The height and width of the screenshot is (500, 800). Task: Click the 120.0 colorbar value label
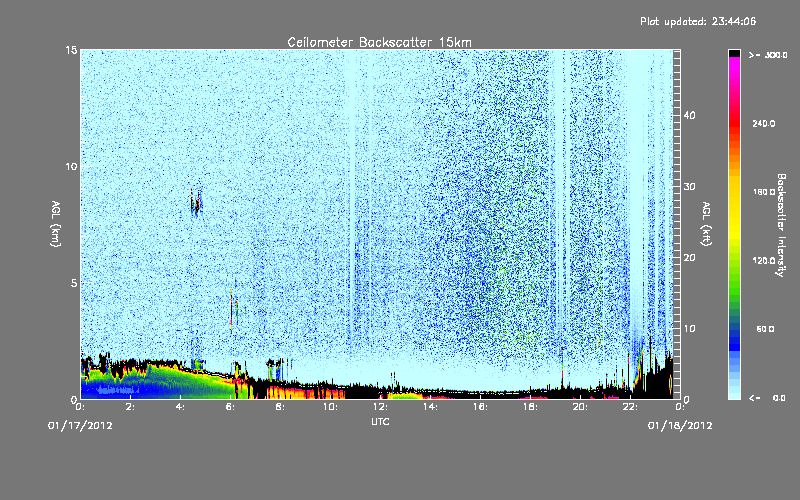click(764, 261)
